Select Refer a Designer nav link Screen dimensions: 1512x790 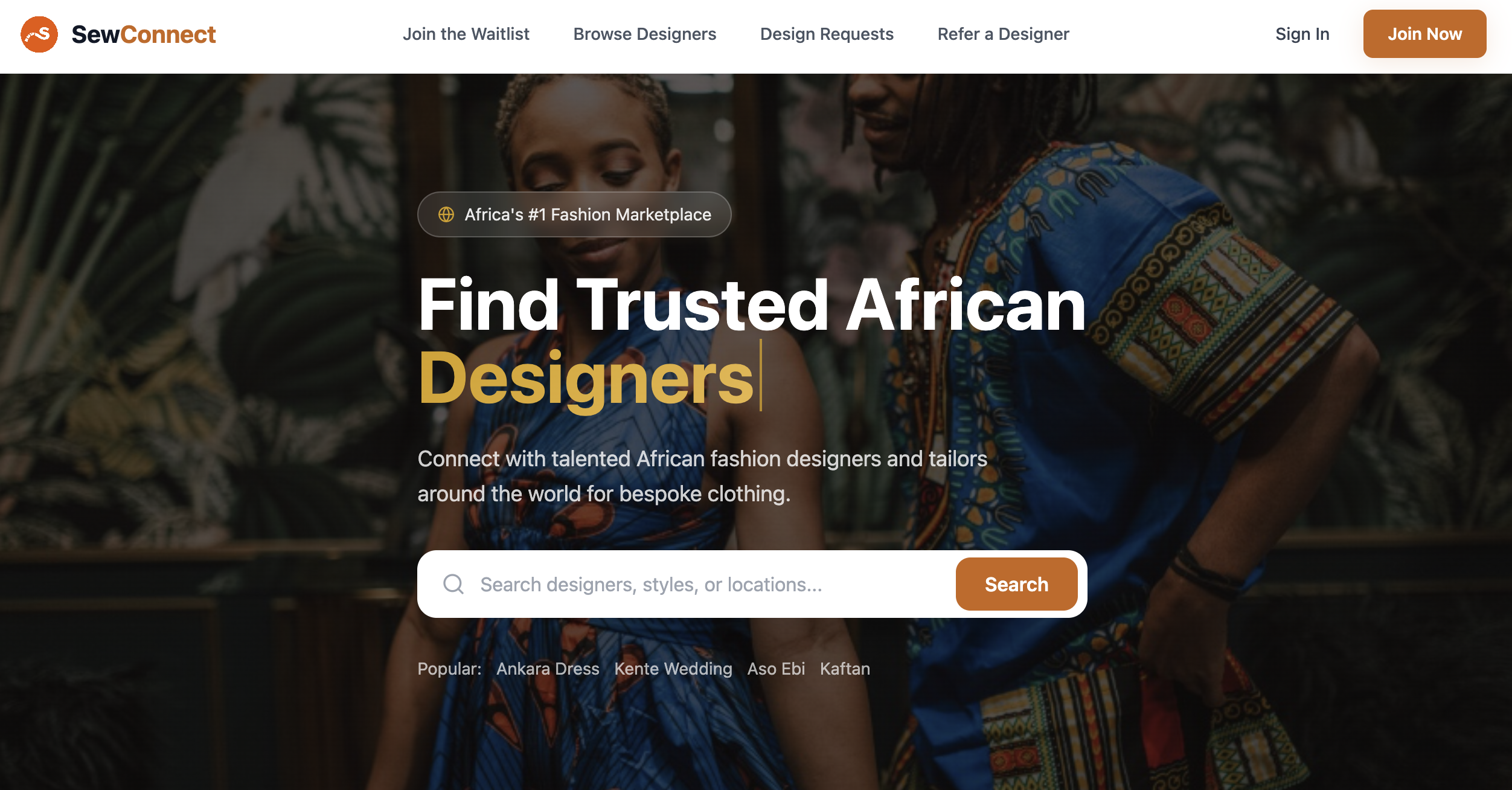tap(1003, 34)
